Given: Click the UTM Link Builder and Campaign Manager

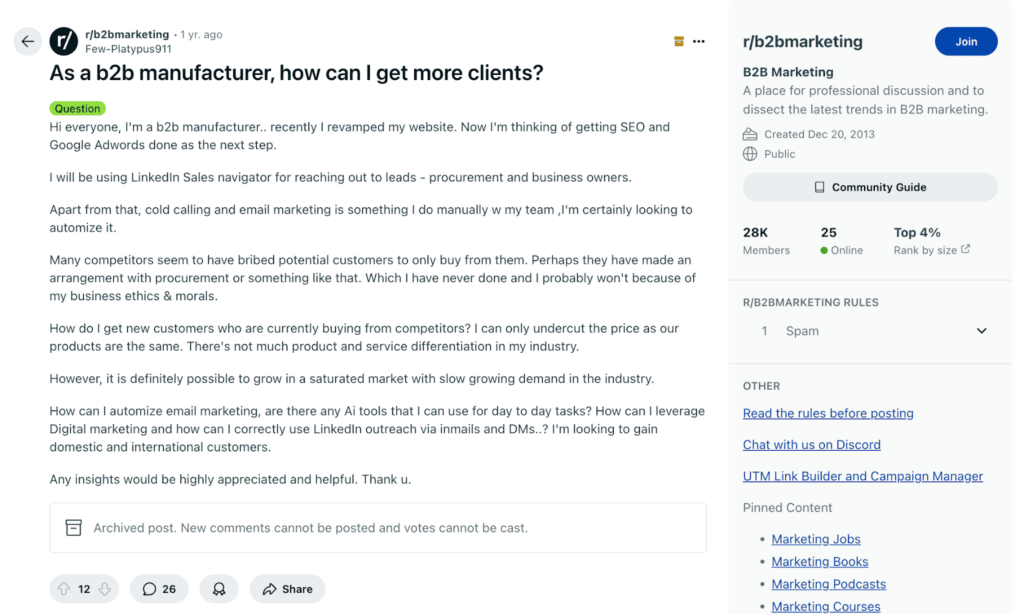Looking at the screenshot, I should (863, 475).
